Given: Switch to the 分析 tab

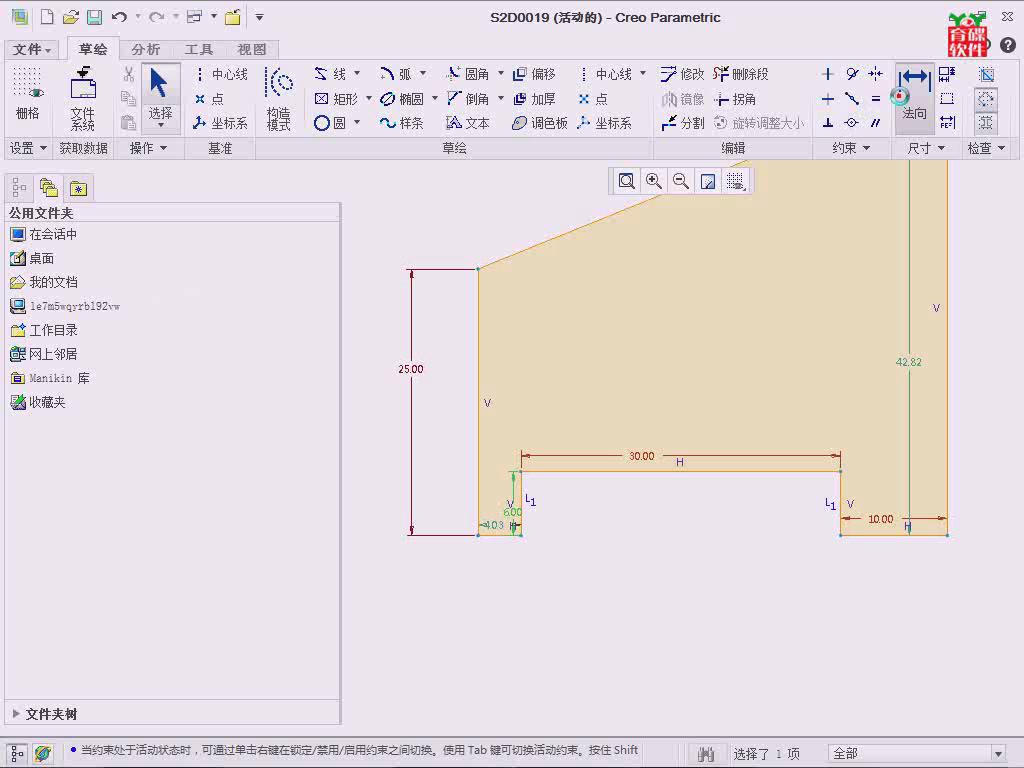Looking at the screenshot, I should click(145, 50).
